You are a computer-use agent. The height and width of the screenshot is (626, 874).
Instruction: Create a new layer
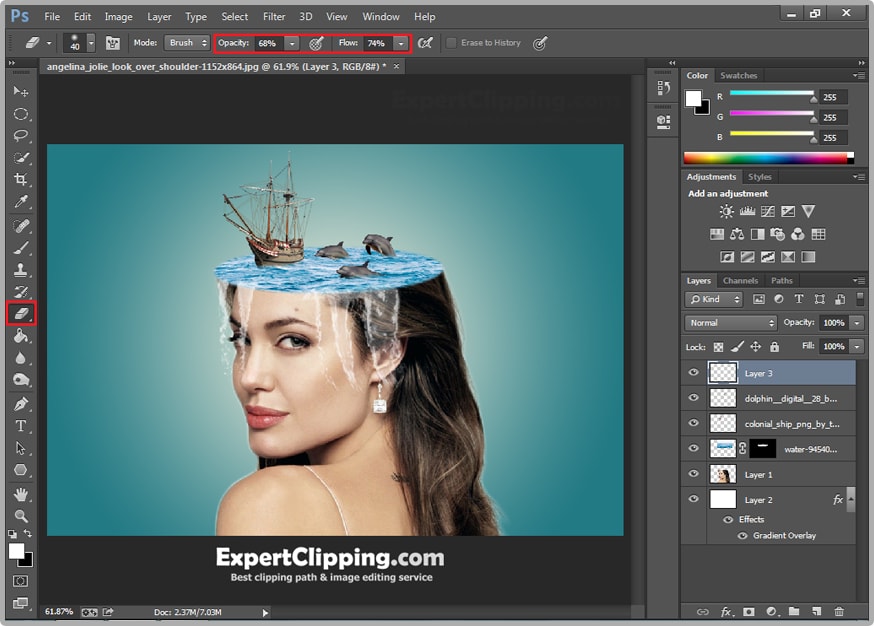point(815,611)
